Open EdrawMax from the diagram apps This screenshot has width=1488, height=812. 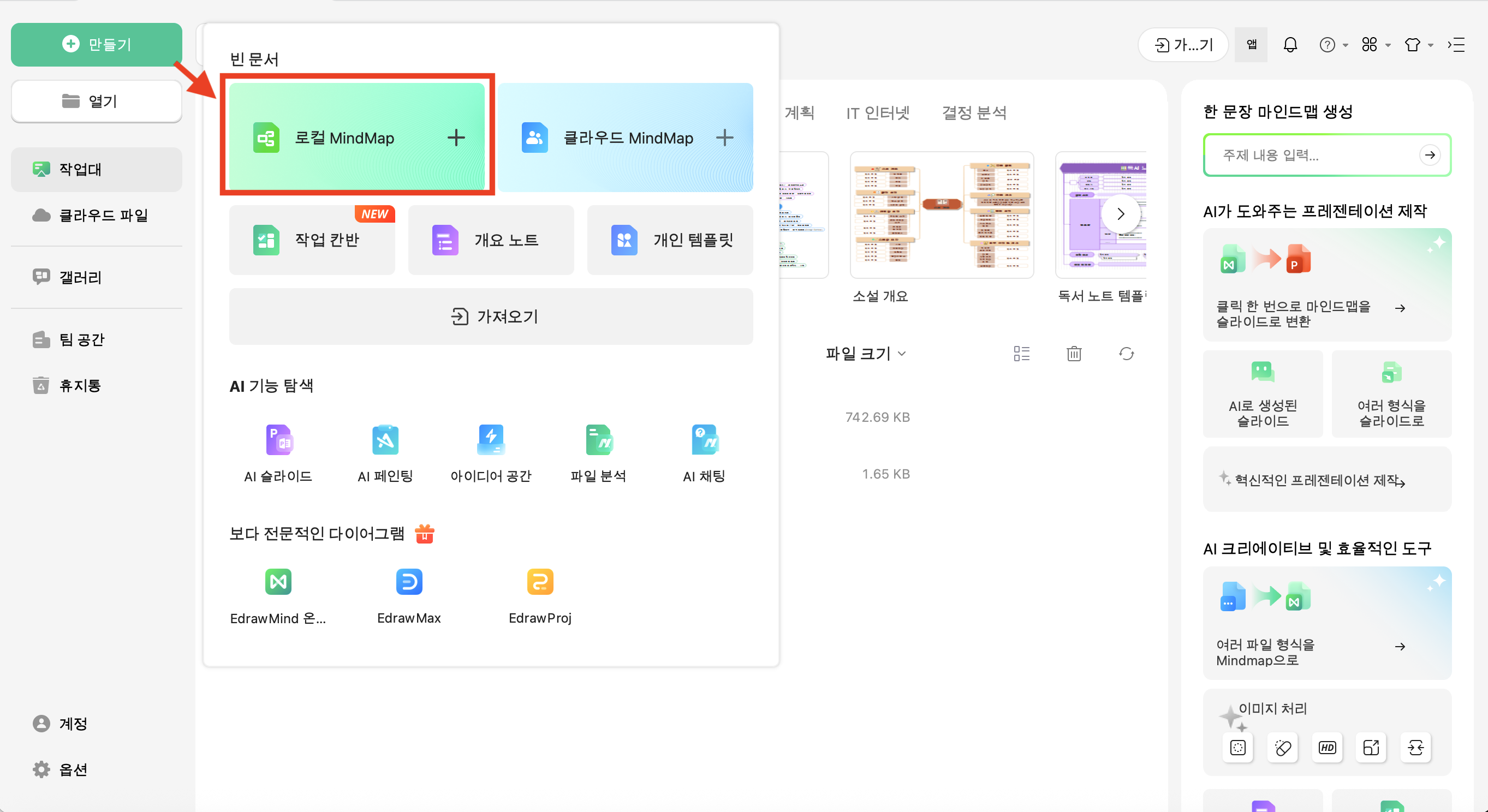pyautogui.click(x=408, y=582)
